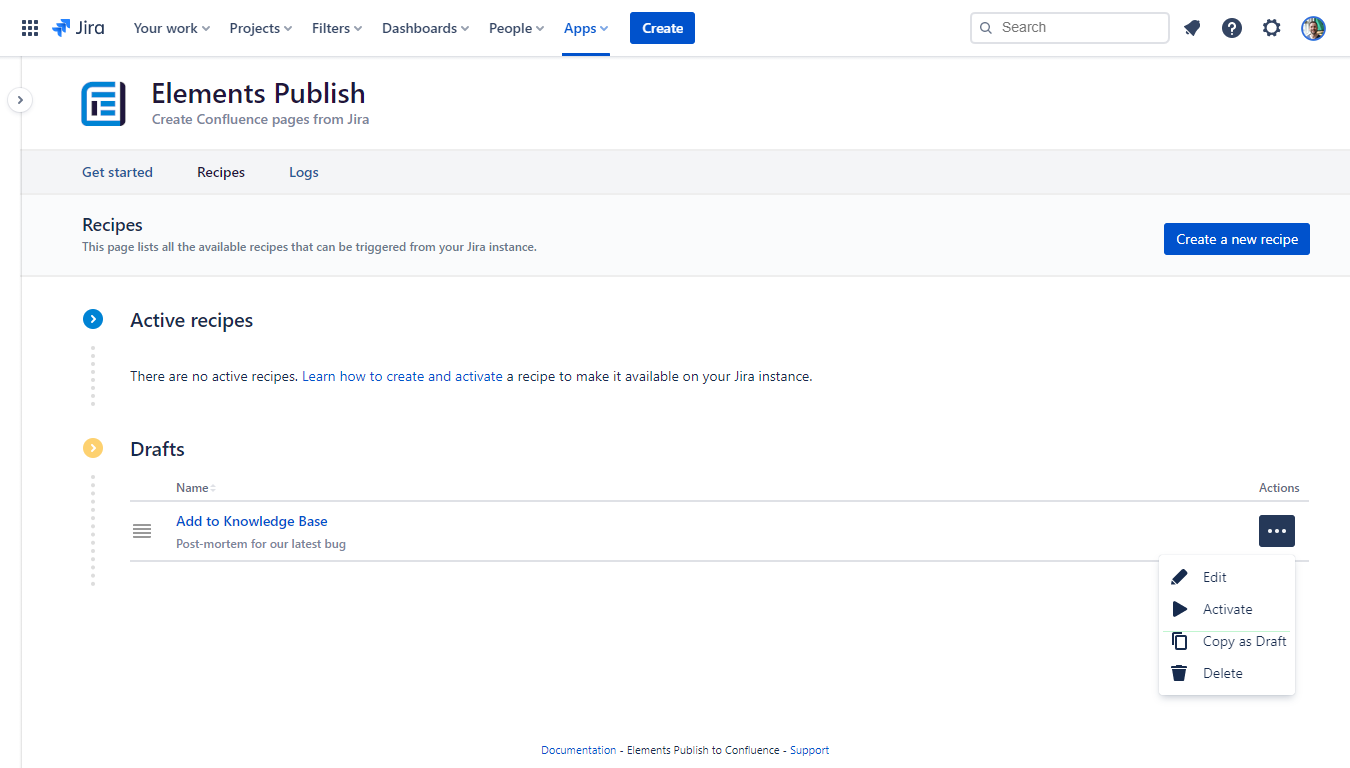
Task: Click the Jira logo
Action: pyautogui.click(x=78, y=28)
